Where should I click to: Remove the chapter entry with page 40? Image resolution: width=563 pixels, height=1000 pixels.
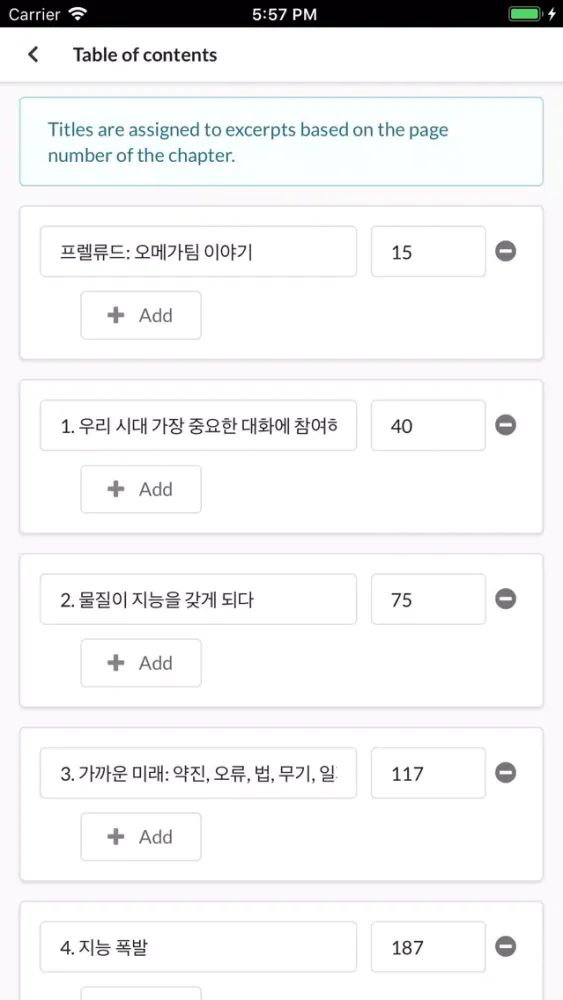point(506,425)
